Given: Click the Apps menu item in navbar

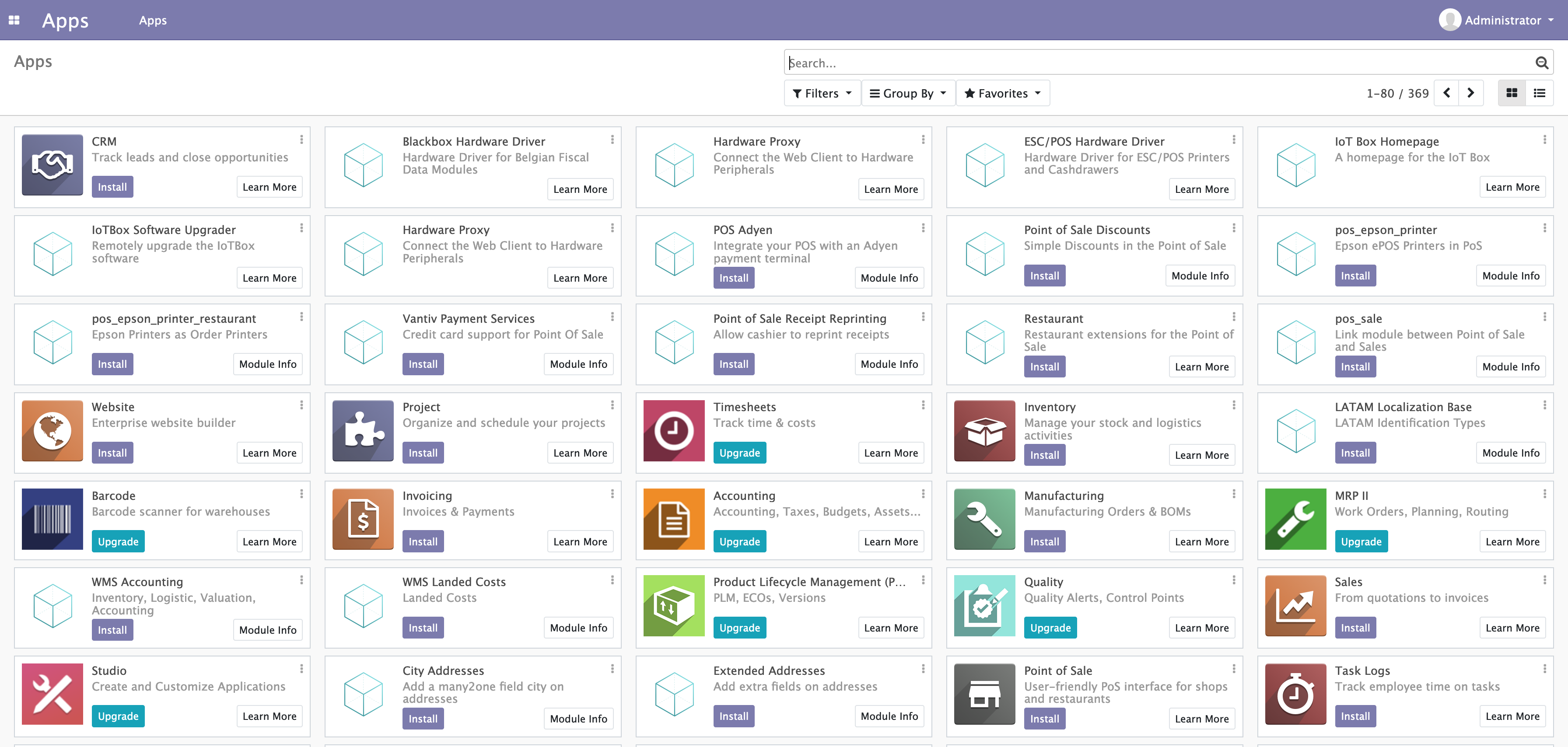Looking at the screenshot, I should coord(153,20).
